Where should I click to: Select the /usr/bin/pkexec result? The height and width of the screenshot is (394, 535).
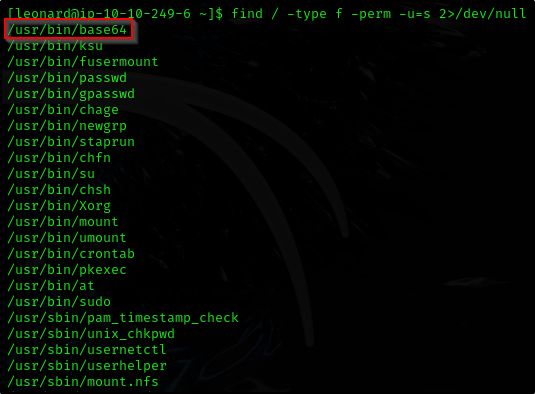tap(67, 270)
